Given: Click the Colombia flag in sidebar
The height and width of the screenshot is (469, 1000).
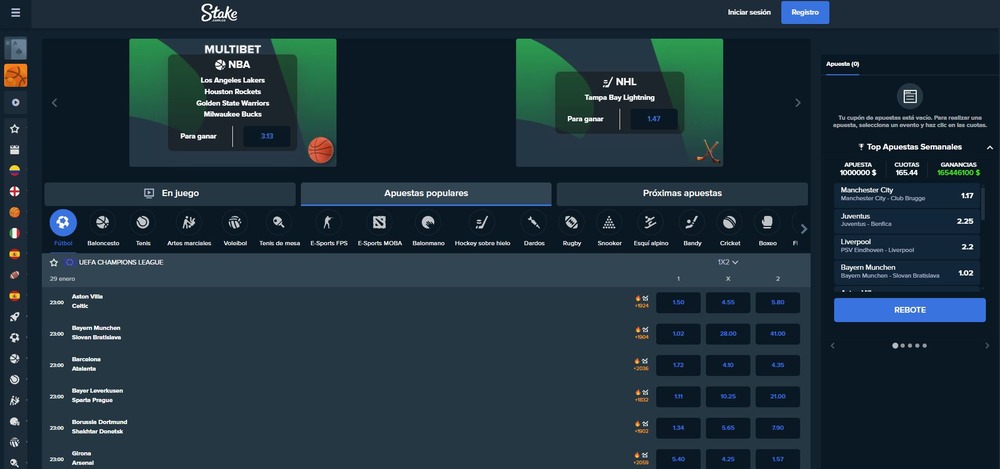Looking at the screenshot, I should tap(15, 170).
